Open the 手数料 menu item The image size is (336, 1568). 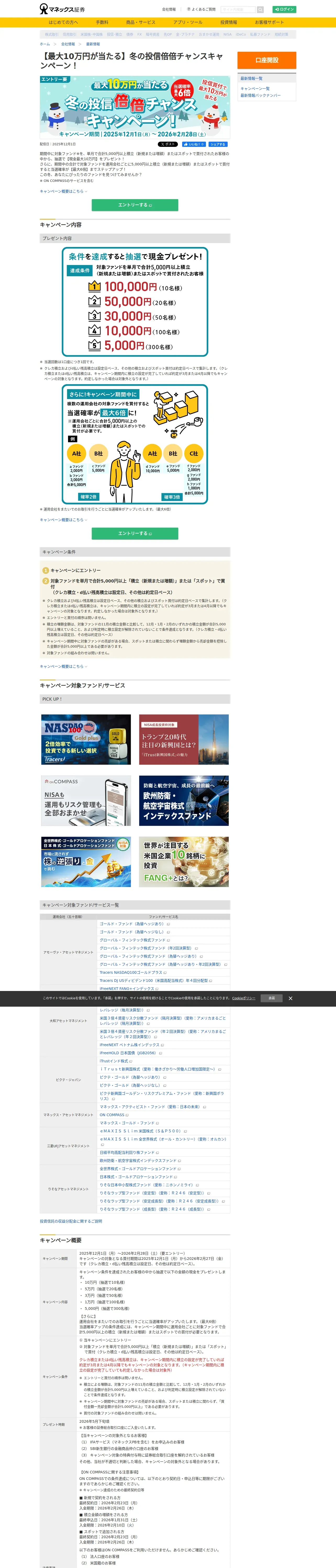pyautogui.click(x=102, y=22)
